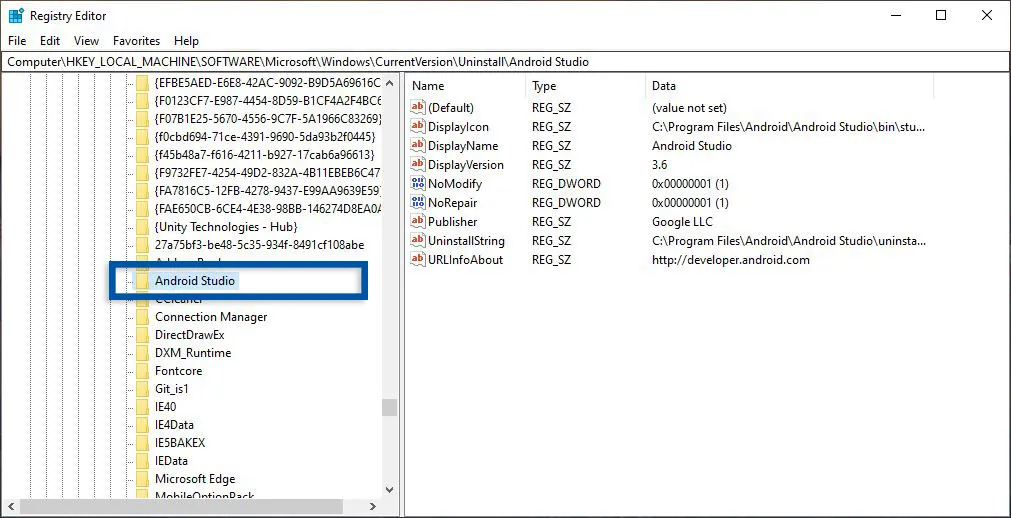
Task: Select the DisplayName string value icon
Action: coord(418,145)
